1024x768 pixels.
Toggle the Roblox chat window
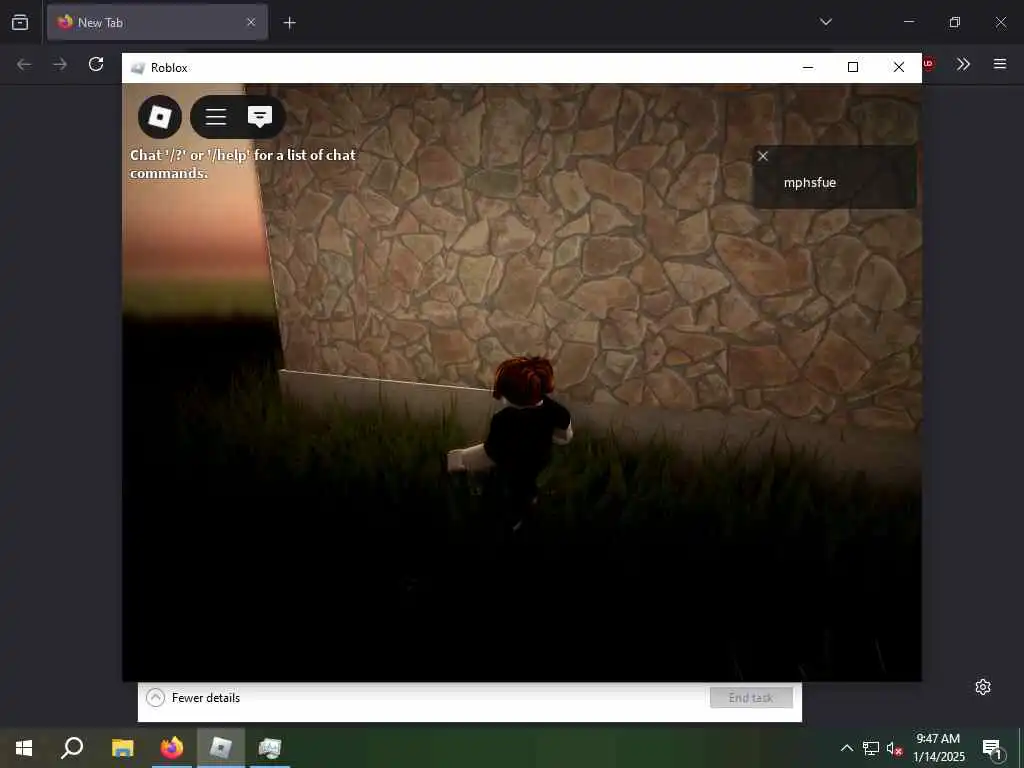259,117
